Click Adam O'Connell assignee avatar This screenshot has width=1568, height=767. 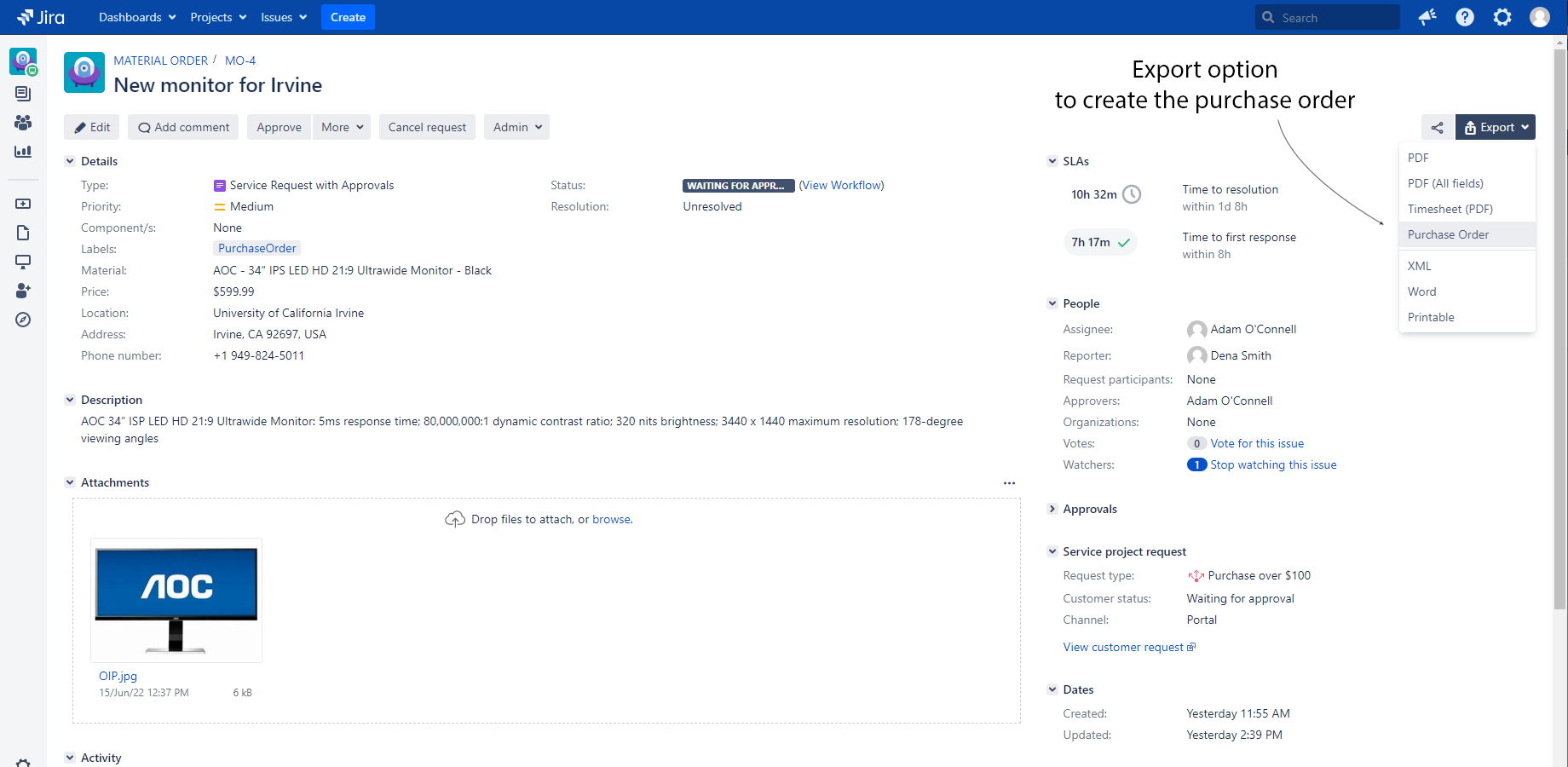click(x=1197, y=330)
